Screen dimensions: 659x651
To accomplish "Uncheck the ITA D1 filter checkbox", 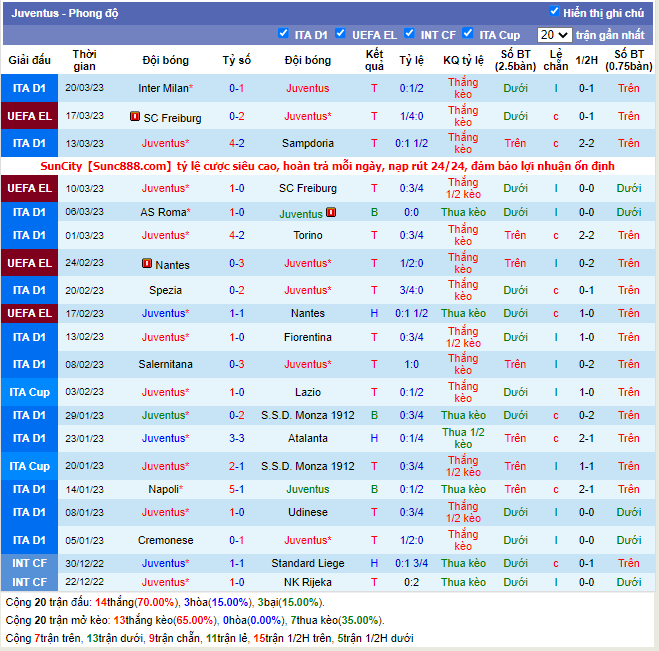I will (284, 33).
